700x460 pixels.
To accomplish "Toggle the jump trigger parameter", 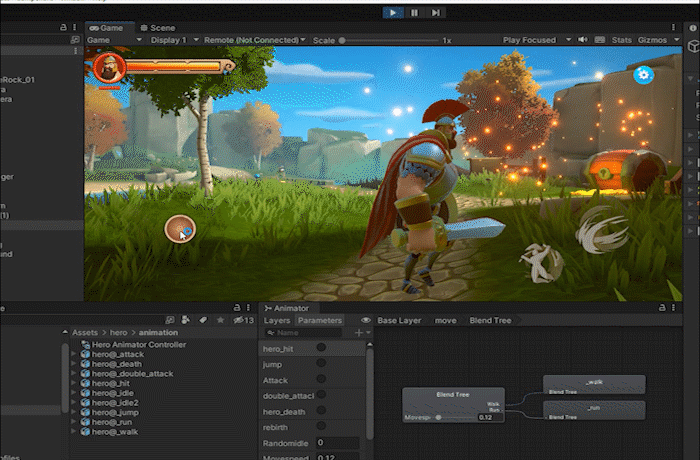I will point(321,363).
